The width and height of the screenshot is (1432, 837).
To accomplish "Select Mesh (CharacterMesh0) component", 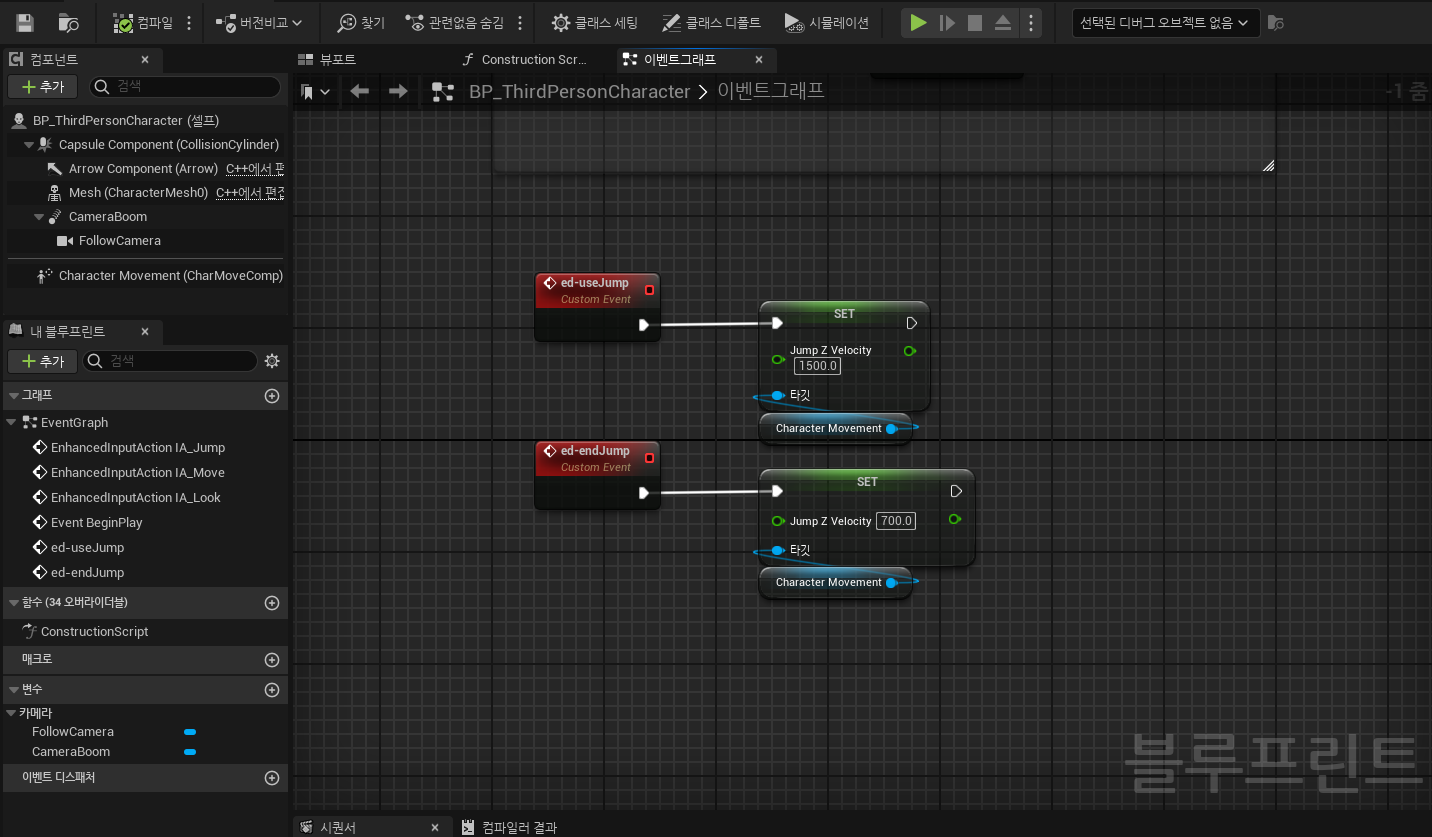I will tap(138, 193).
